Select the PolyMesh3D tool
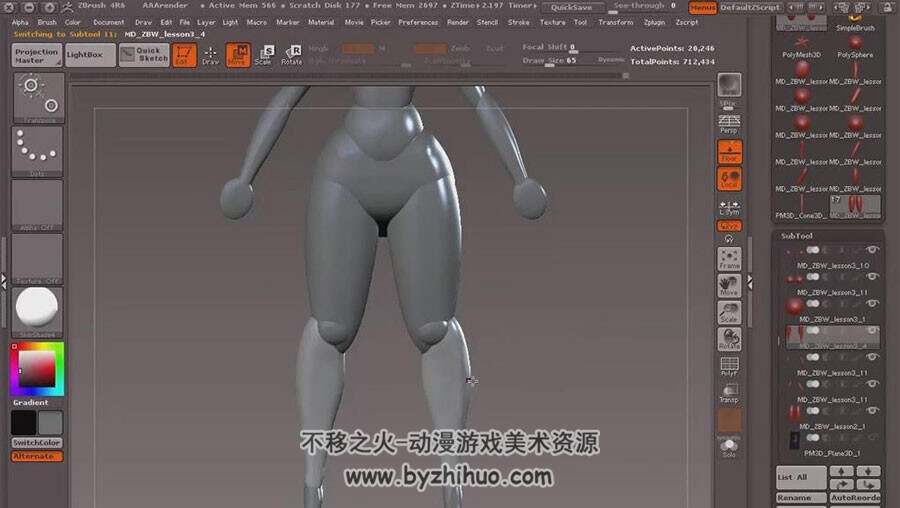This screenshot has width=900, height=508. coord(801,46)
